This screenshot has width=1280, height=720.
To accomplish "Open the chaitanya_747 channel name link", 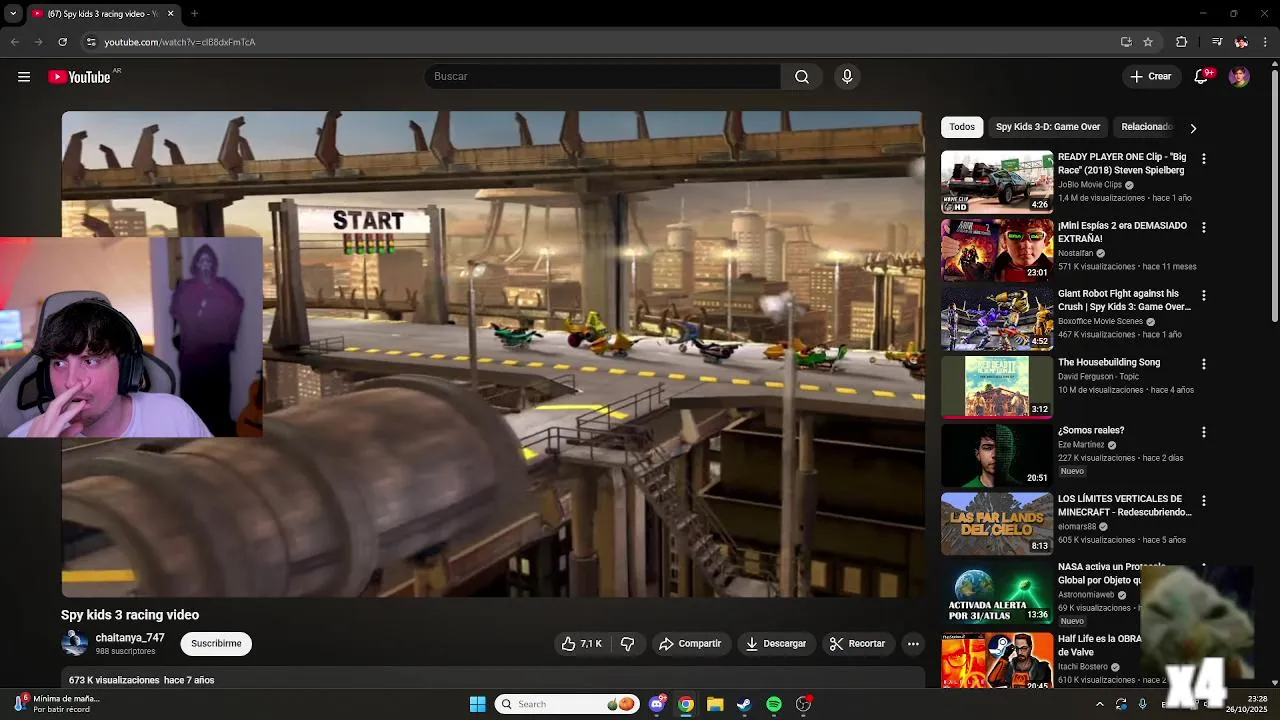I will [x=130, y=638].
